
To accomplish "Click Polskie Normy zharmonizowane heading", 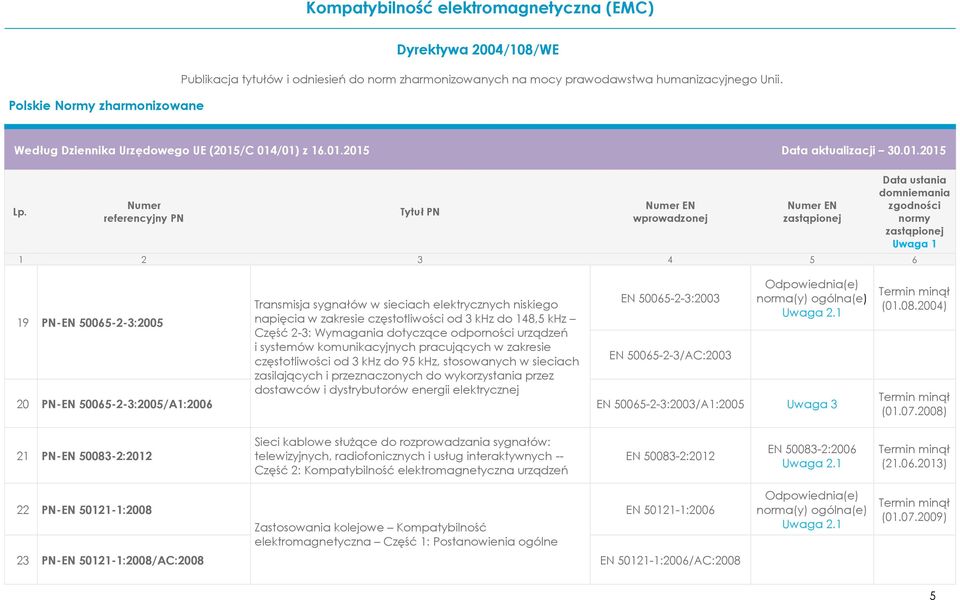I will click(106, 105).
